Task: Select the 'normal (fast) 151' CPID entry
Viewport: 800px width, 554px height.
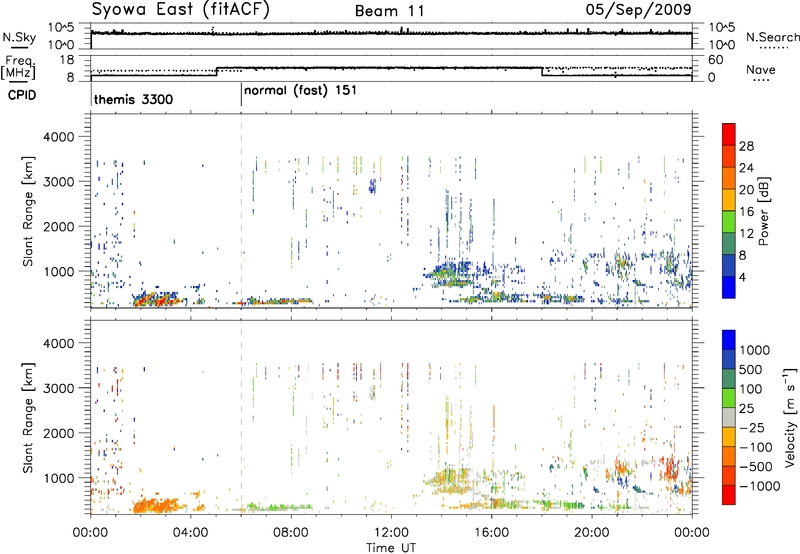Action: [x=301, y=91]
